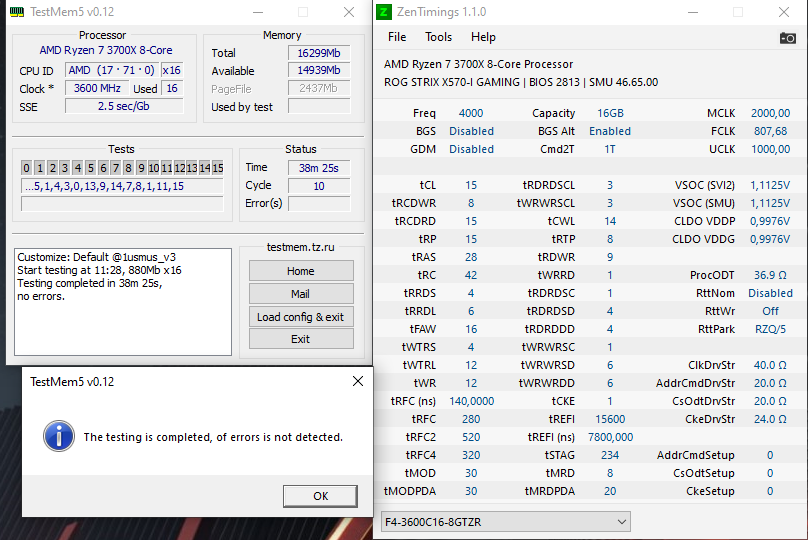Click the tRFC (ns) value 140,0000

point(471,401)
